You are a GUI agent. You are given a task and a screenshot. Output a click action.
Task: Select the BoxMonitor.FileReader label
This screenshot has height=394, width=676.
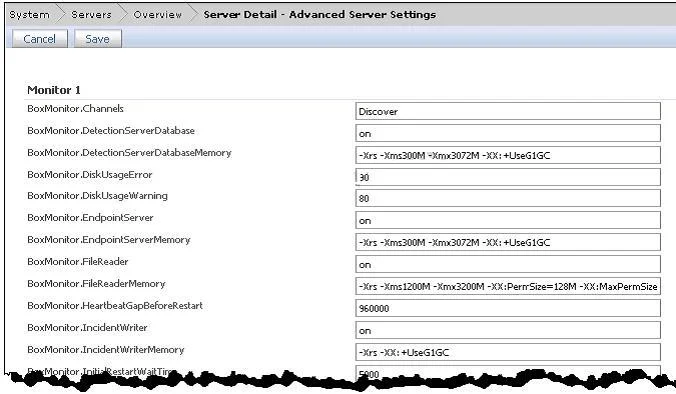78,262
